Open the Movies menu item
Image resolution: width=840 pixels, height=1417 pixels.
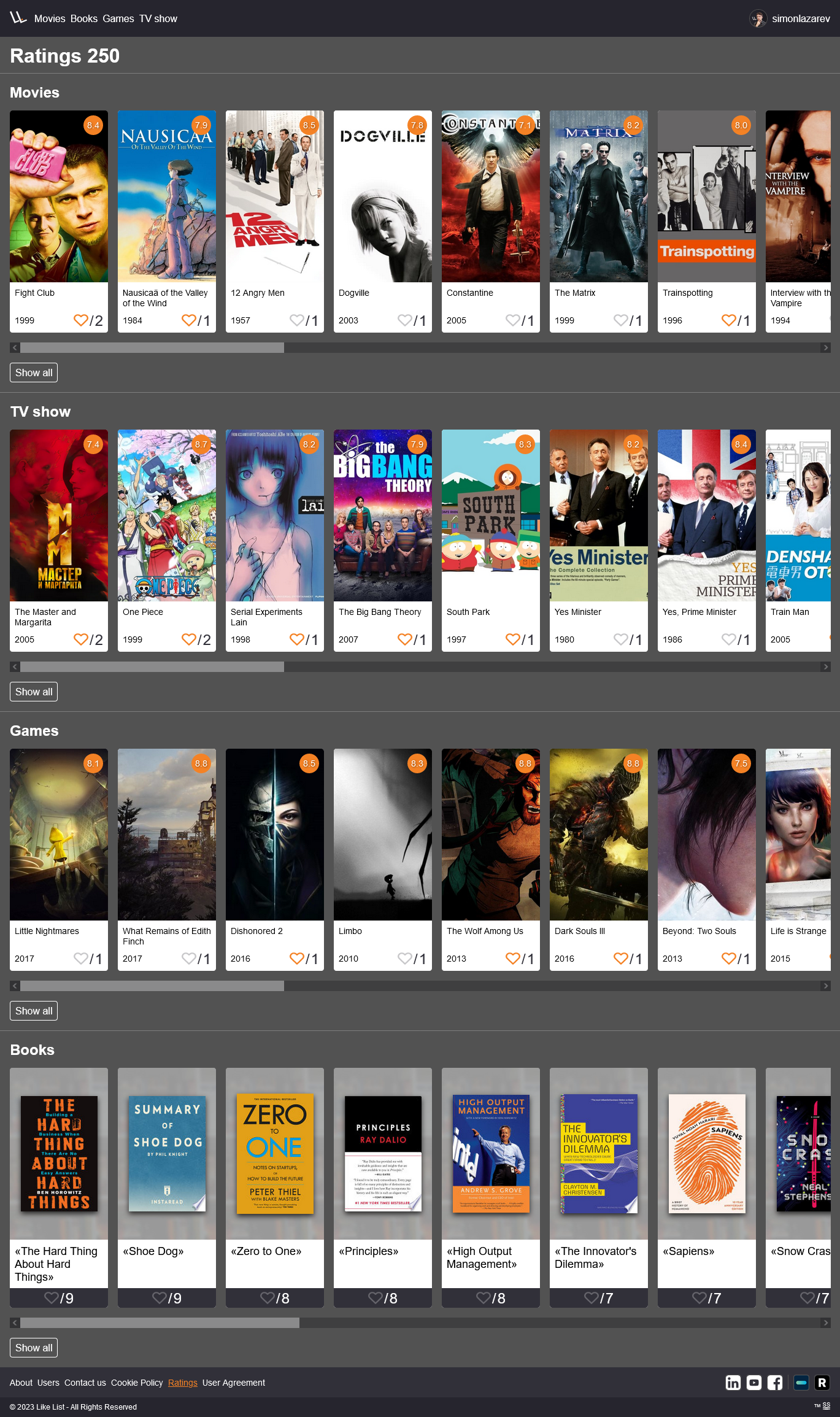coord(50,18)
